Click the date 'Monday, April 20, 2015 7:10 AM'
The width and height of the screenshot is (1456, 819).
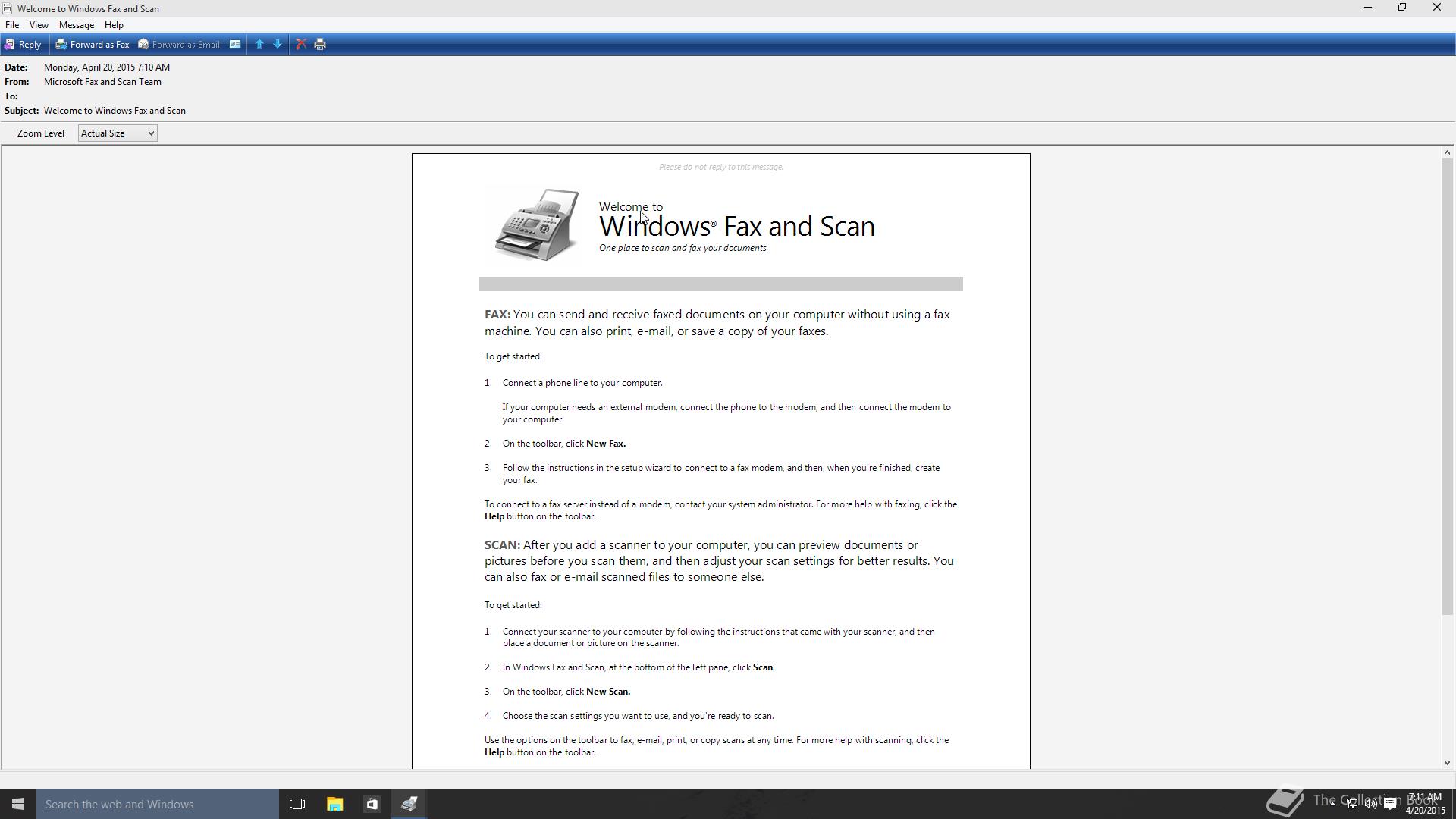pos(107,67)
